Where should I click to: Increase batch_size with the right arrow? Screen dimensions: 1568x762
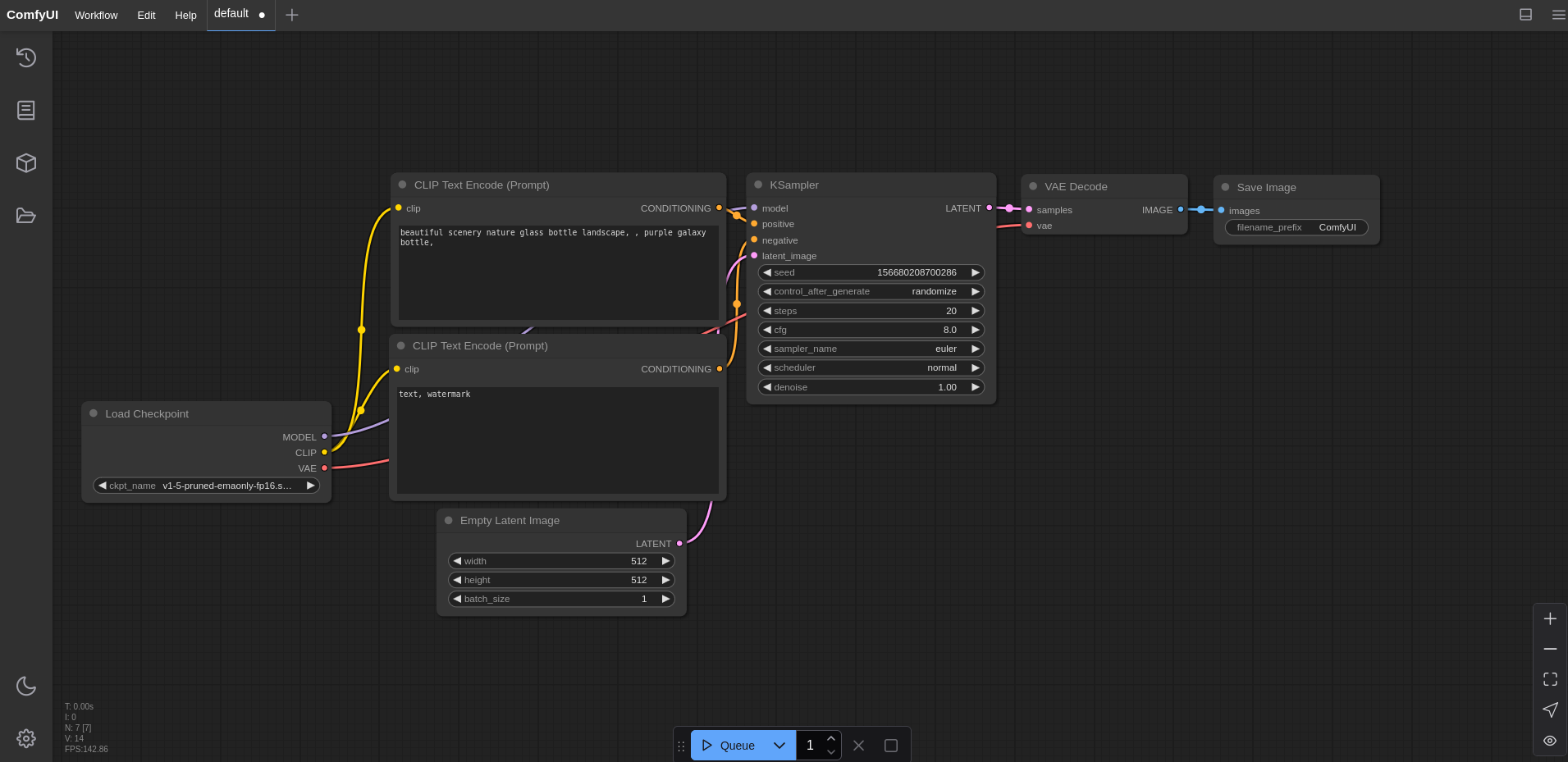pyautogui.click(x=666, y=599)
